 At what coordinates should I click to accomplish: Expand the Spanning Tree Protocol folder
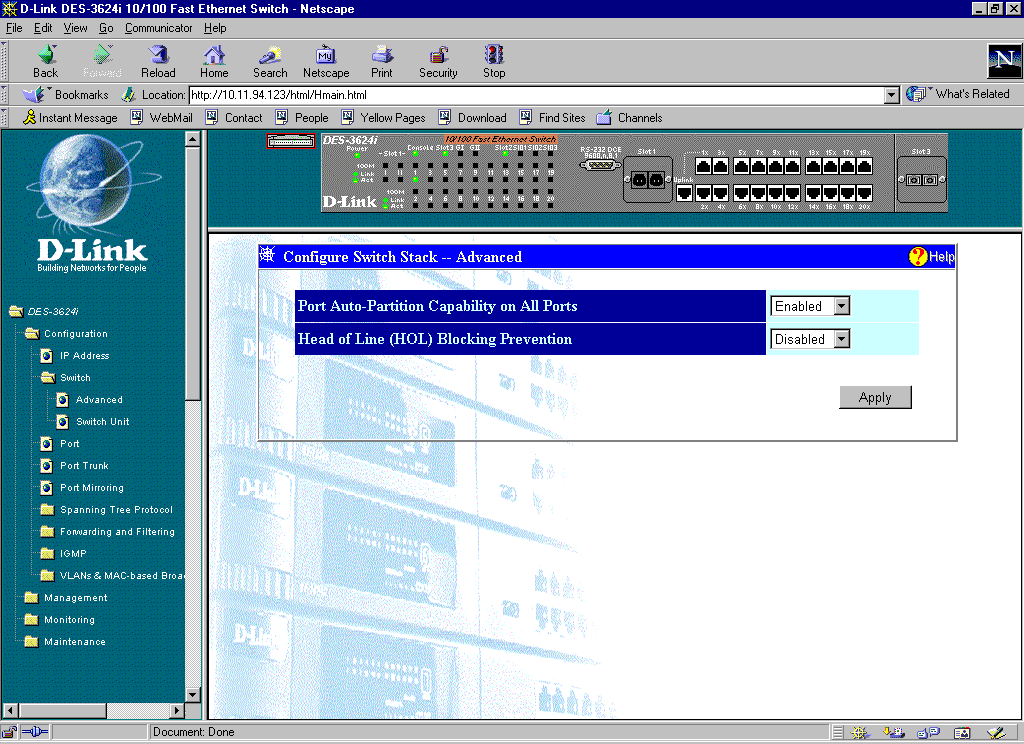[47, 510]
